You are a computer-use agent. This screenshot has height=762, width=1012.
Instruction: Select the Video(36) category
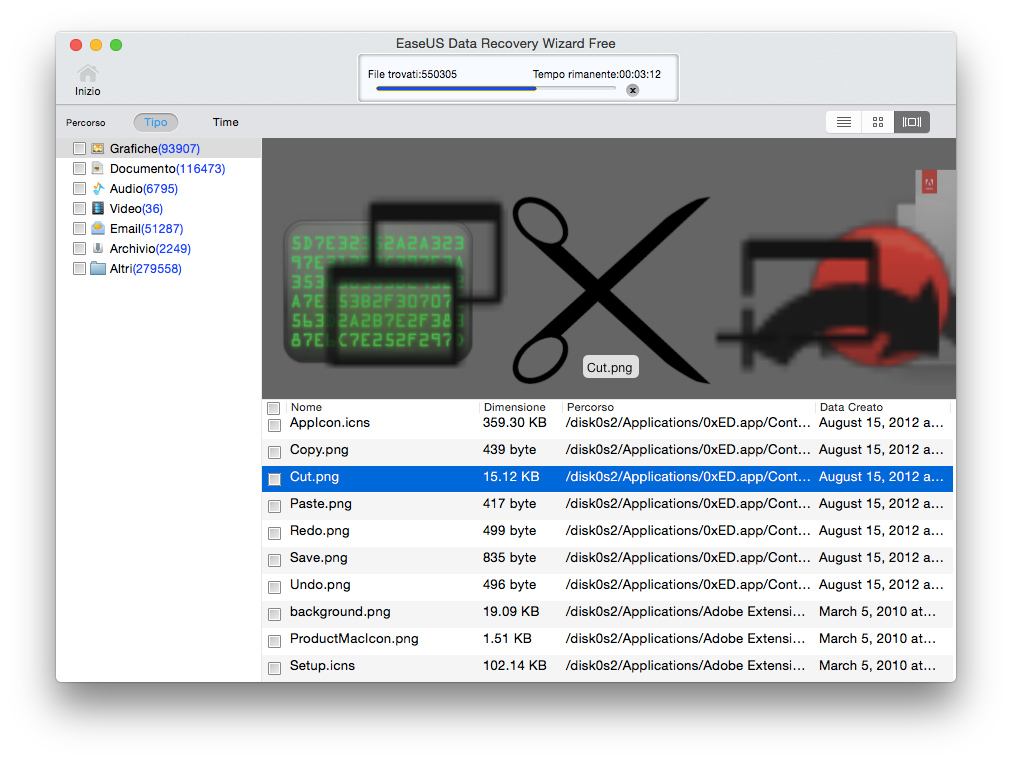coord(136,208)
